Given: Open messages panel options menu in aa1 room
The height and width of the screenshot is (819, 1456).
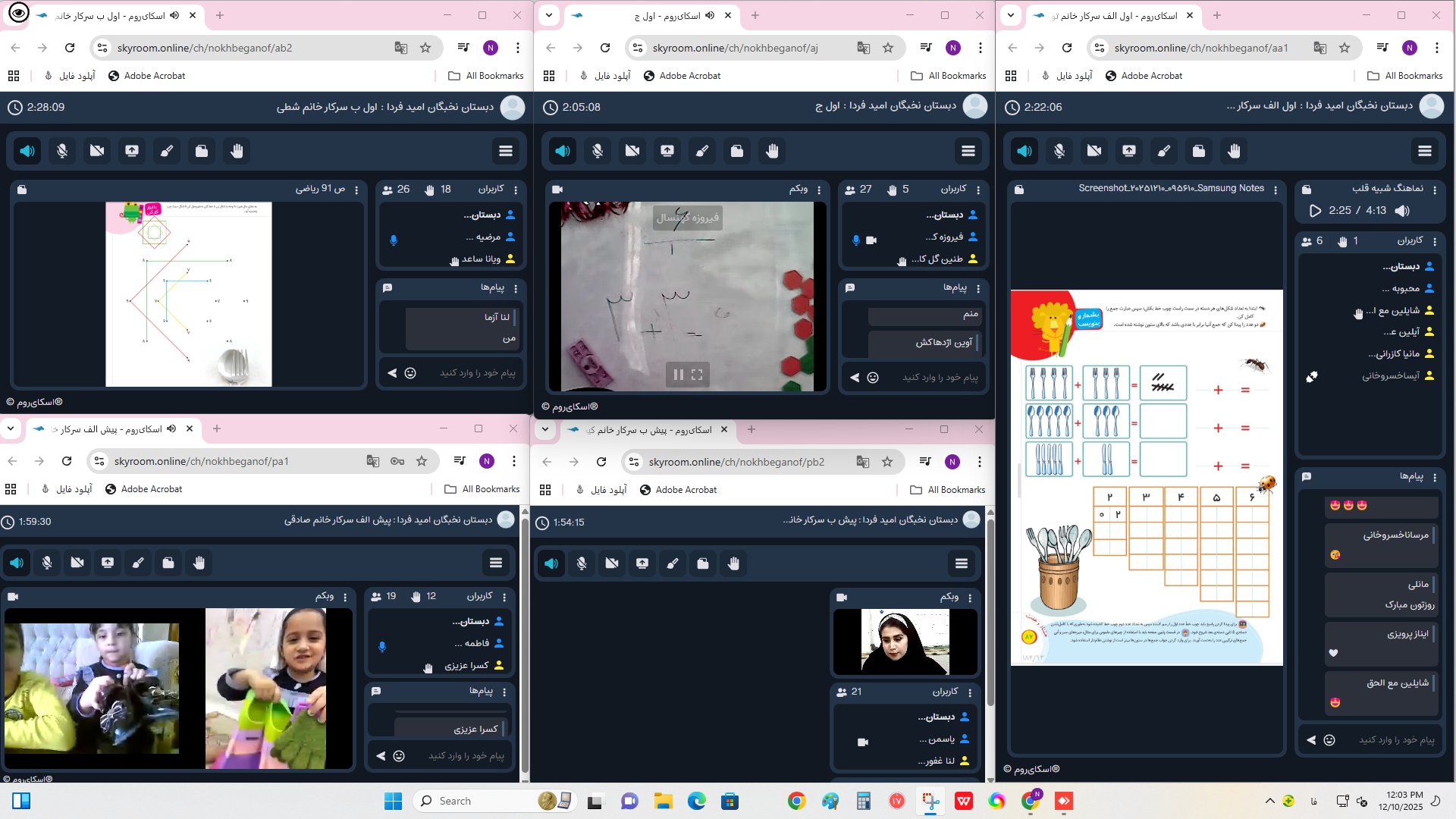Looking at the screenshot, I should pyautogui.click(x=1435, y=477).
